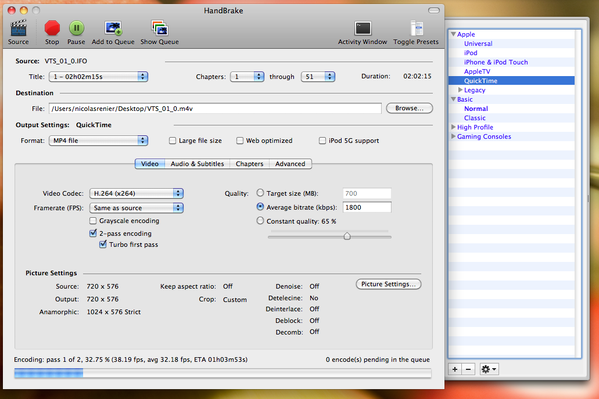The height and width of the screenshot is (399, 599).
Task: Enable iPod 5G support checkbox
Action: (x=322, y=141)
